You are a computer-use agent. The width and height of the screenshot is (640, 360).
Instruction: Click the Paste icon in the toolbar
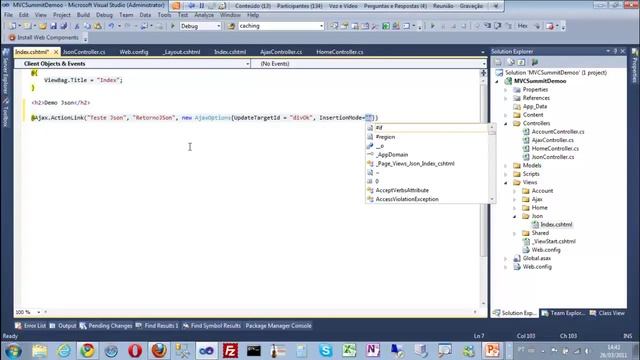click(x=98, y=26)
